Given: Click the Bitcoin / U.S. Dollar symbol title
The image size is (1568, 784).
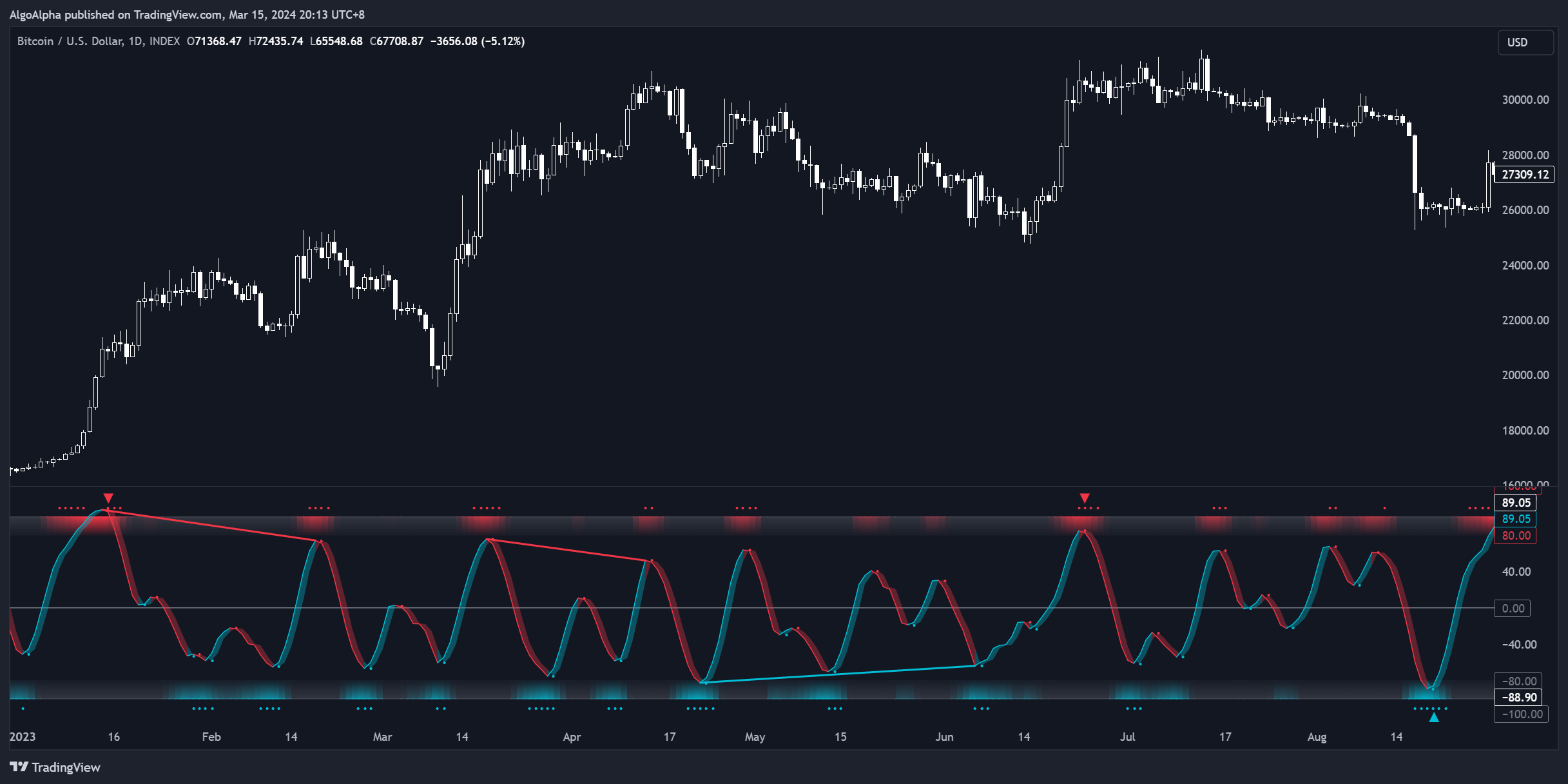Looking at the screenshot, I should (99, 41).
